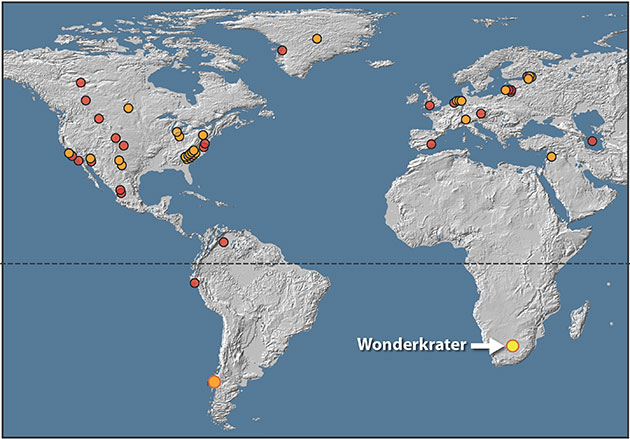
Task: Click the white arrow pointing to Wonderkrater
Action: (487, 346)
